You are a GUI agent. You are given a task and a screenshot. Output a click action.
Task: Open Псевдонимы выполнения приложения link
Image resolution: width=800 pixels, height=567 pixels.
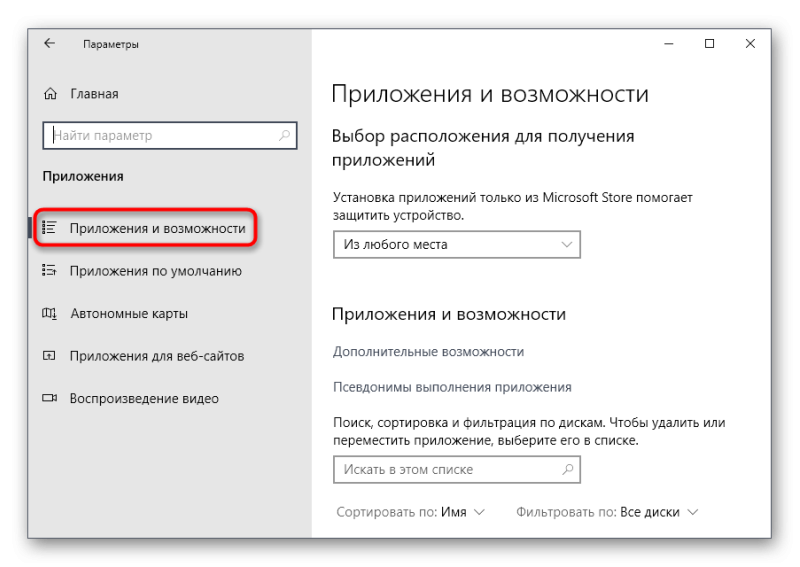click(452, 387)
